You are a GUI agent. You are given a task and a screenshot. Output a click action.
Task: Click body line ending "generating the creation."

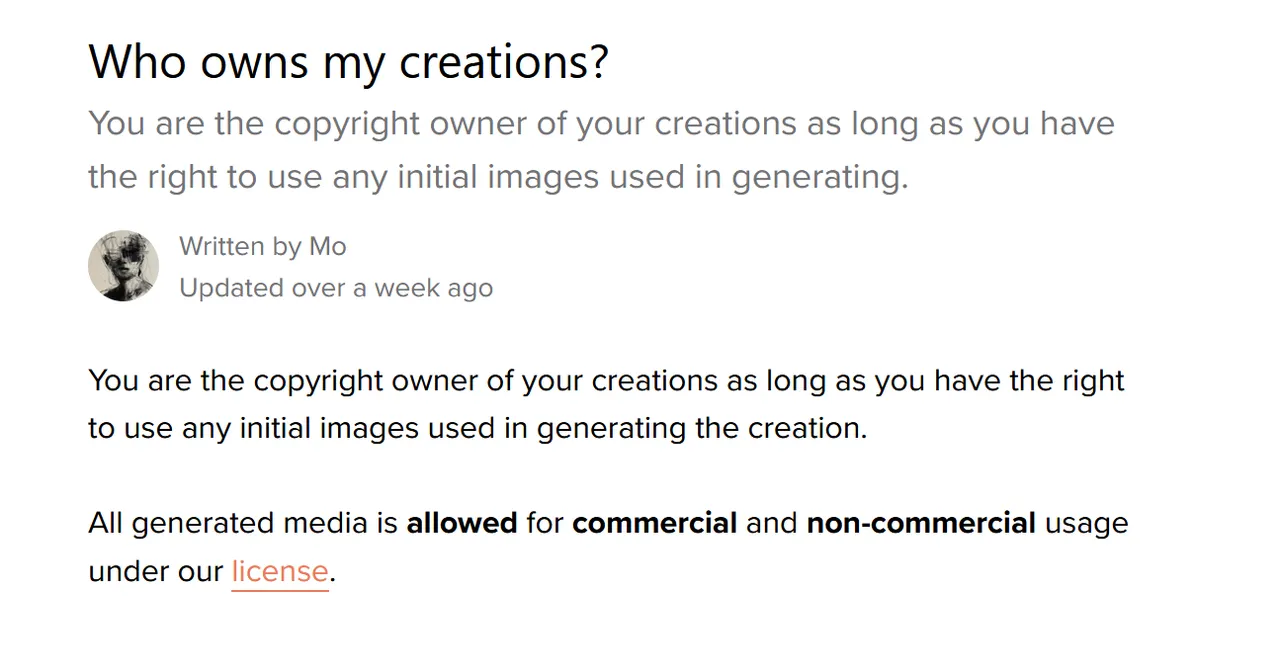[x=477, y=428]
